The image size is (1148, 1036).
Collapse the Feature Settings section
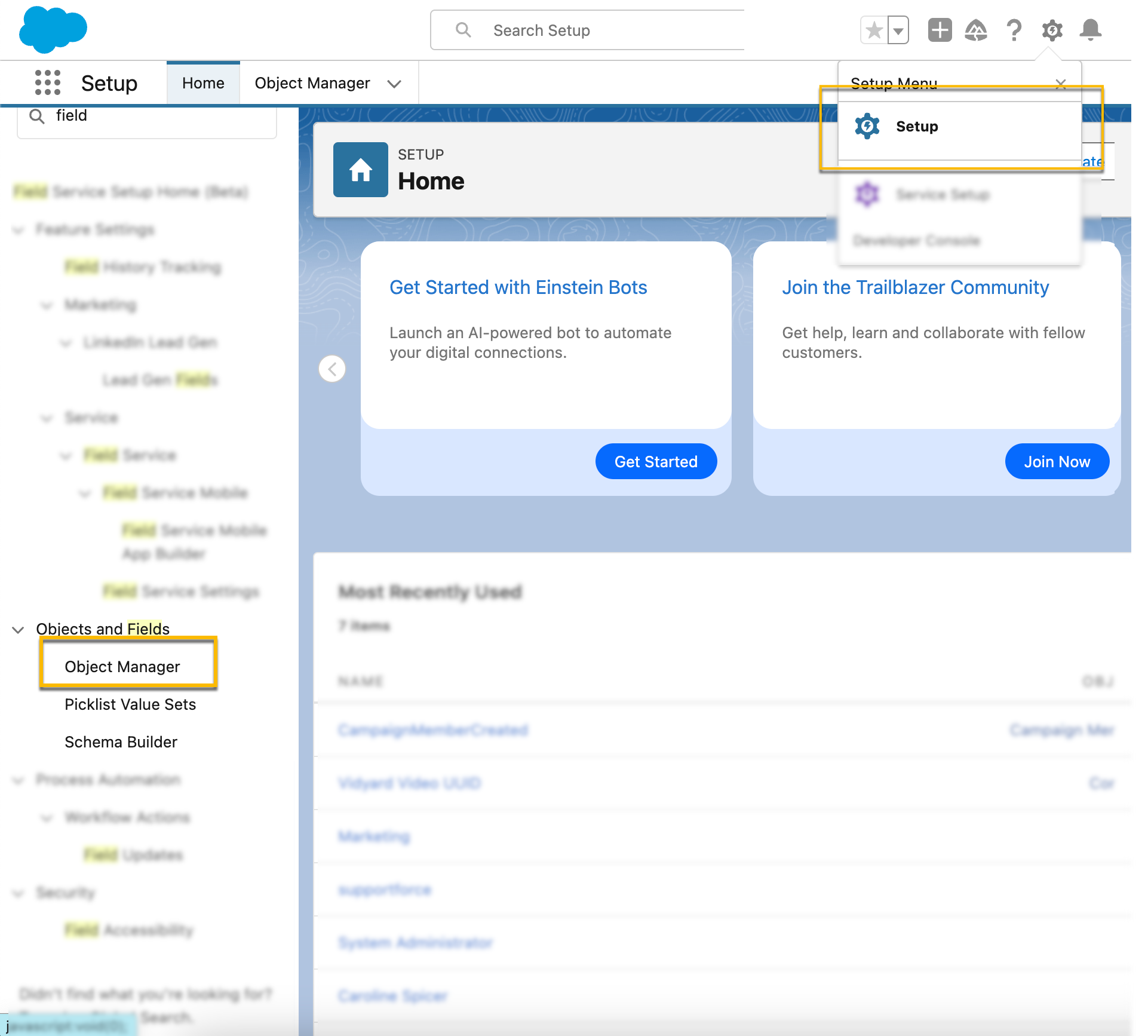tap(19, 229)
